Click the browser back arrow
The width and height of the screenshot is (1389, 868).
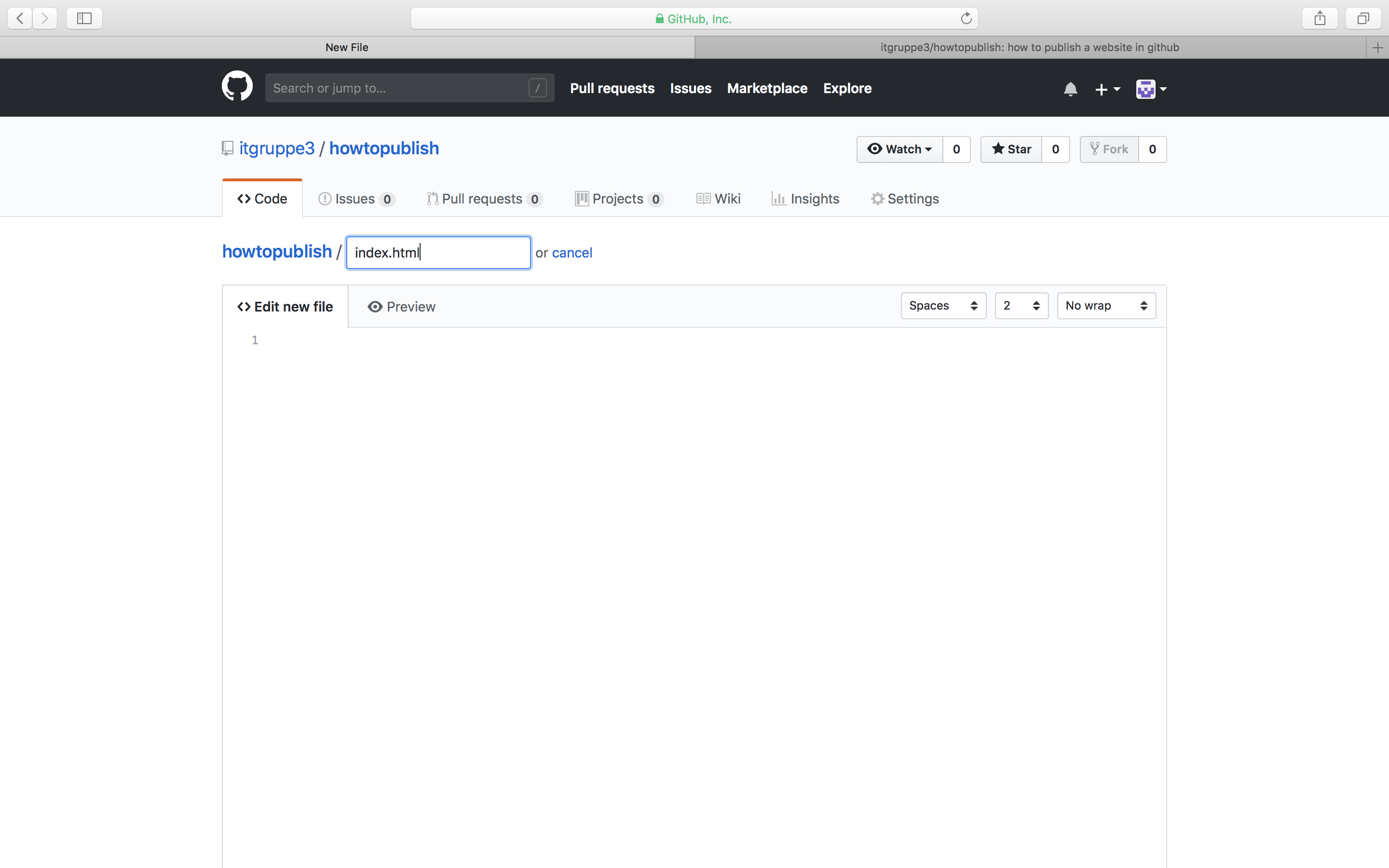[x=19, y=18]
